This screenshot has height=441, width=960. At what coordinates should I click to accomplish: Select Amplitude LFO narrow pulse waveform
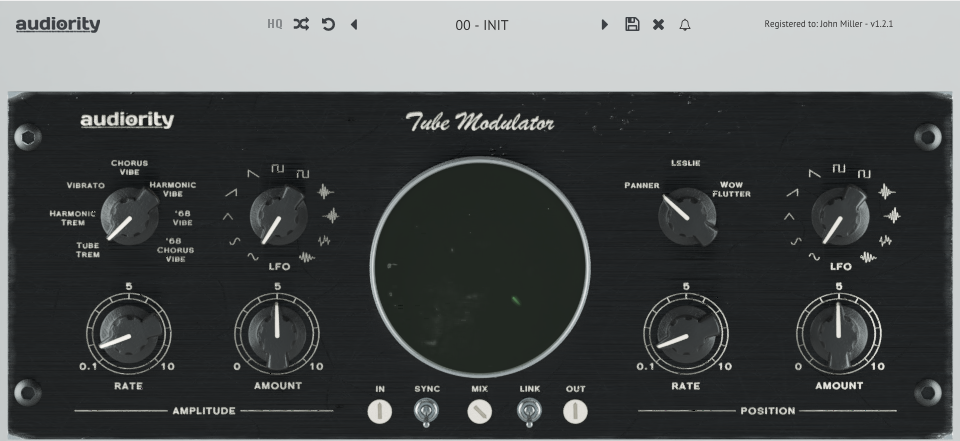click(278, 168)
